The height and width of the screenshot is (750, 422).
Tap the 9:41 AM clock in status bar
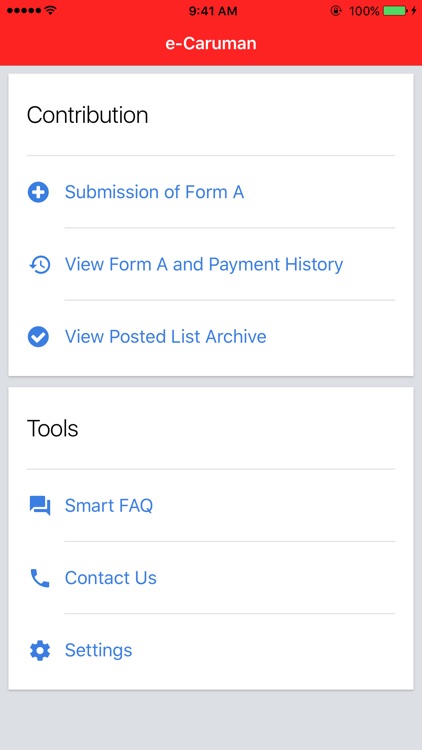[213, 11]
